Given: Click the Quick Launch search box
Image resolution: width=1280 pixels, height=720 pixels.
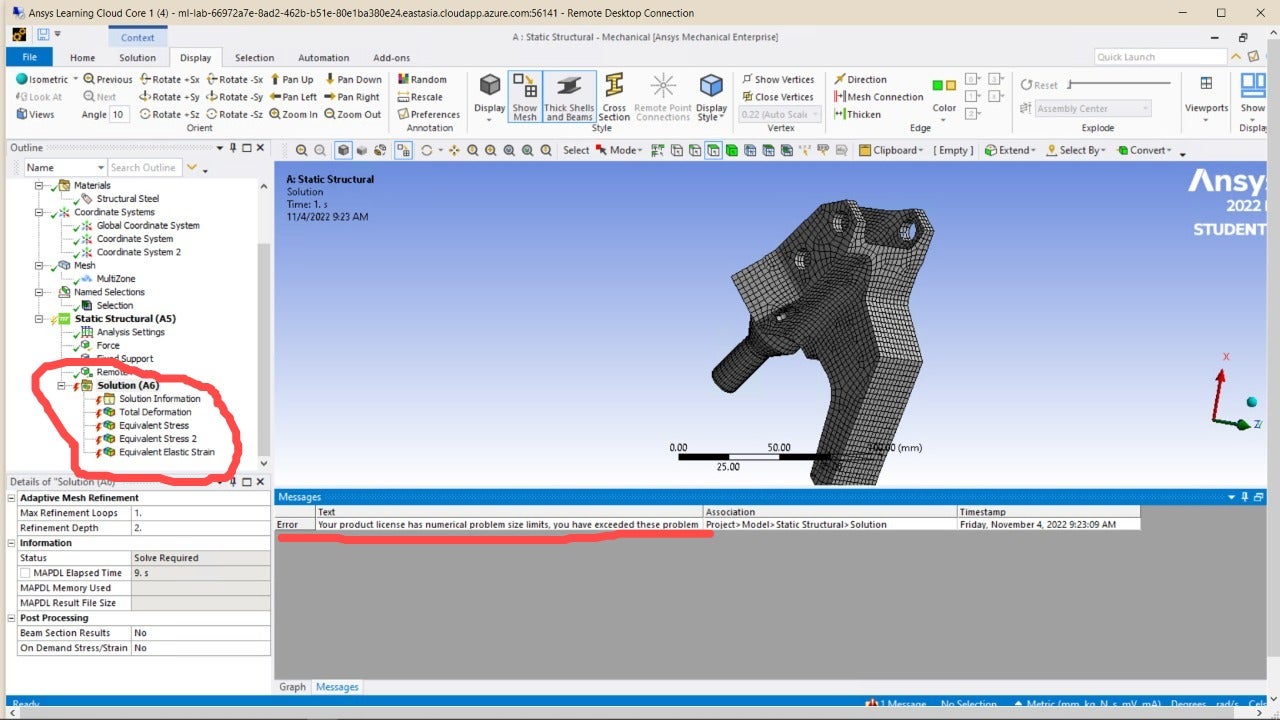Looking at the screenshot, I should point(1160,57).
